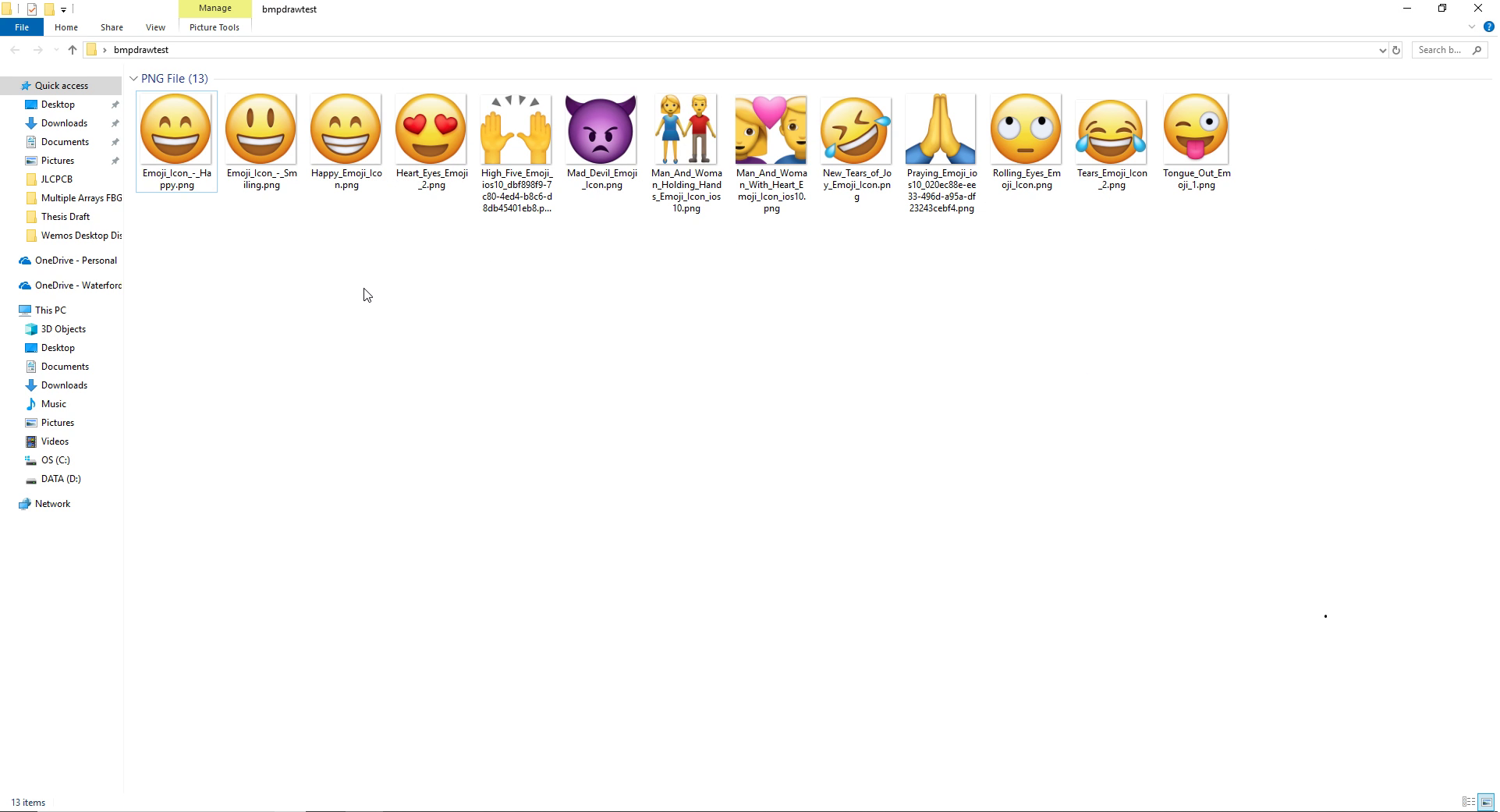Switch to Picture Tools tab
The width and height of the screenshot is (1500, 812).
215,27
